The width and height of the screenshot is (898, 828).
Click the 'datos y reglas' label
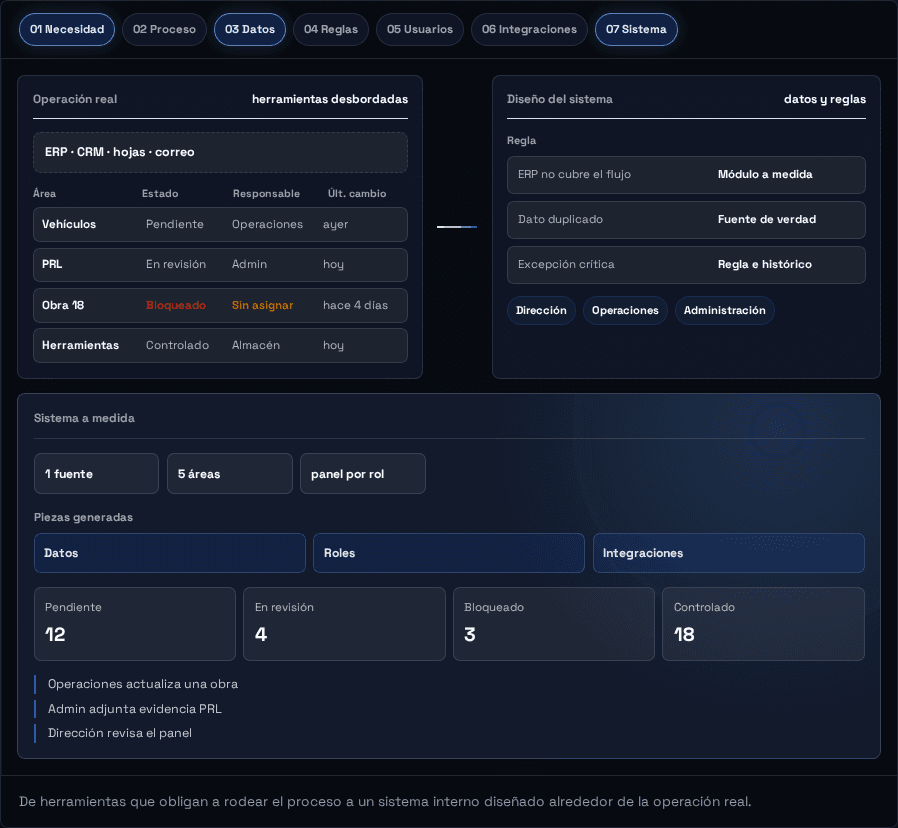click(825, 99)
